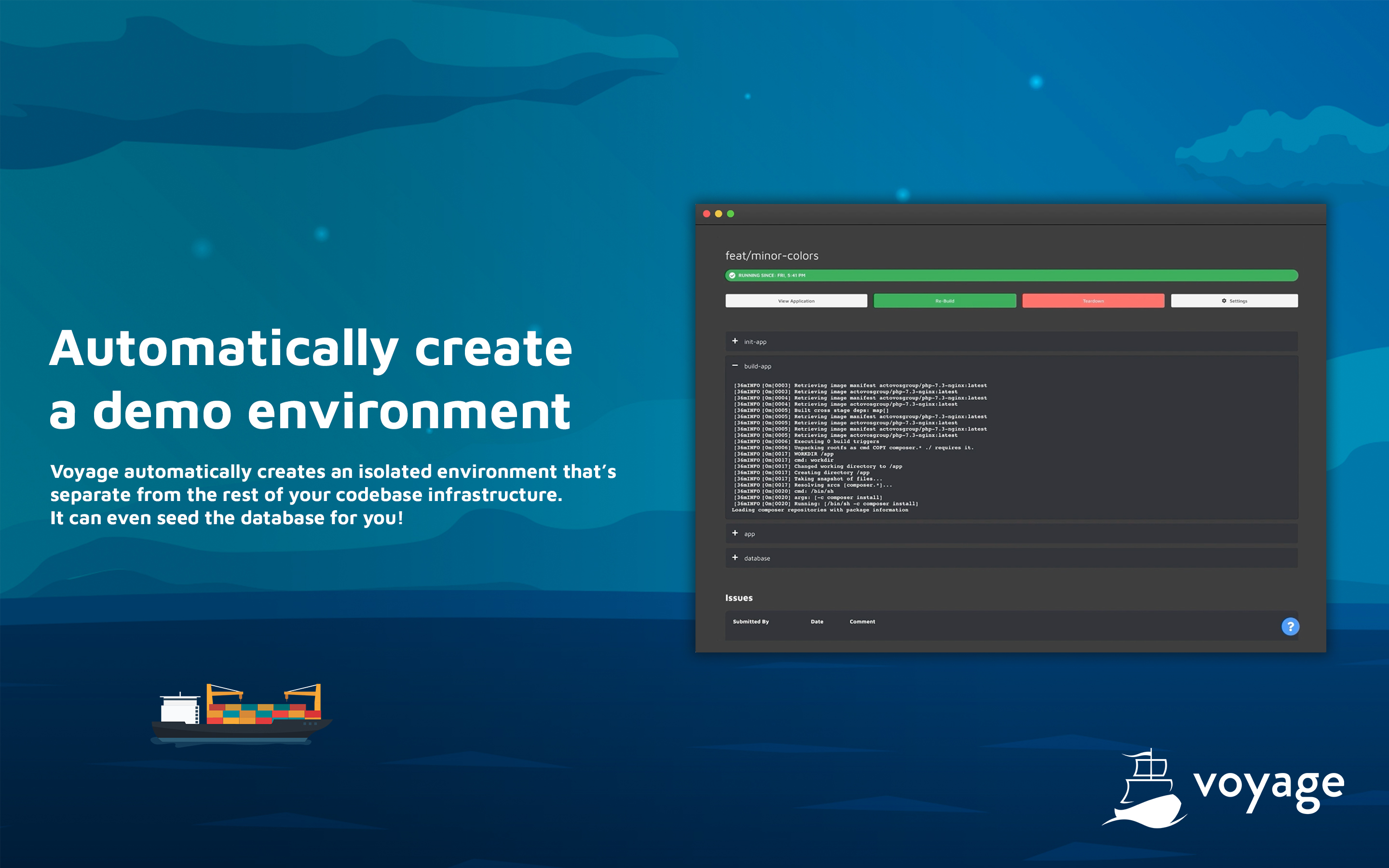Click the app row label
Screen dimensions: 1389x868
tap(749, 534)
